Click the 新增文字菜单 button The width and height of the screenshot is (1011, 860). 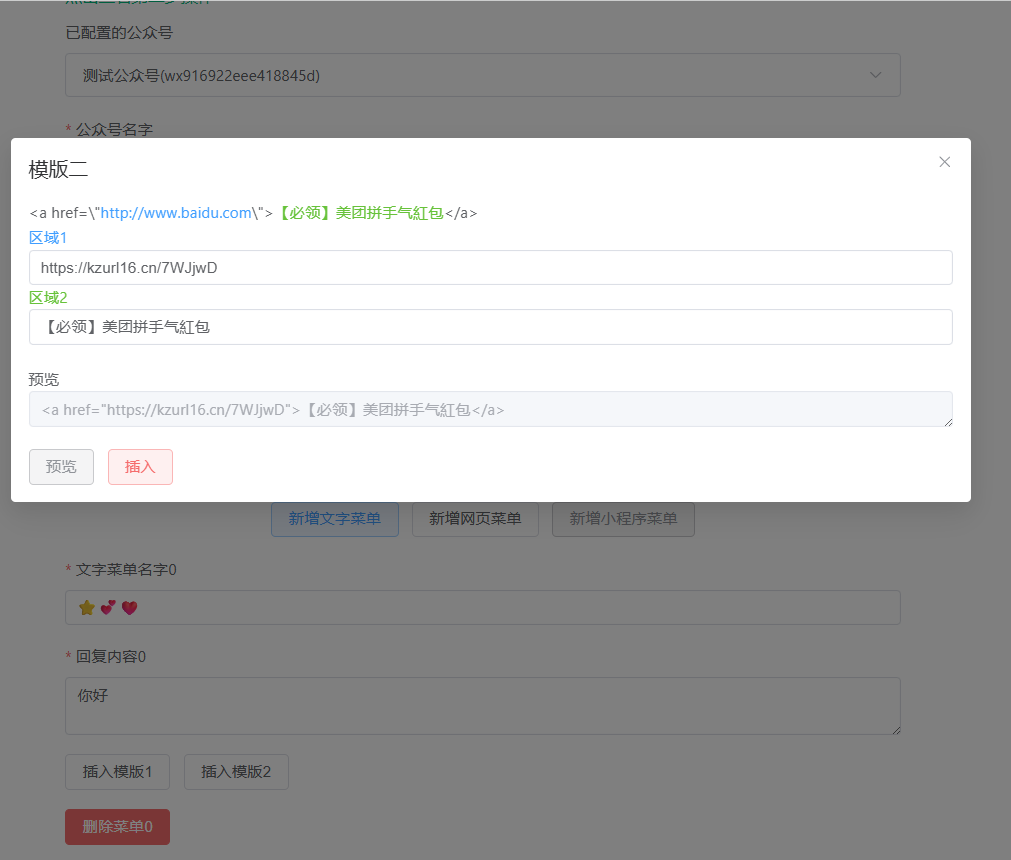click(x=334, y=518)
